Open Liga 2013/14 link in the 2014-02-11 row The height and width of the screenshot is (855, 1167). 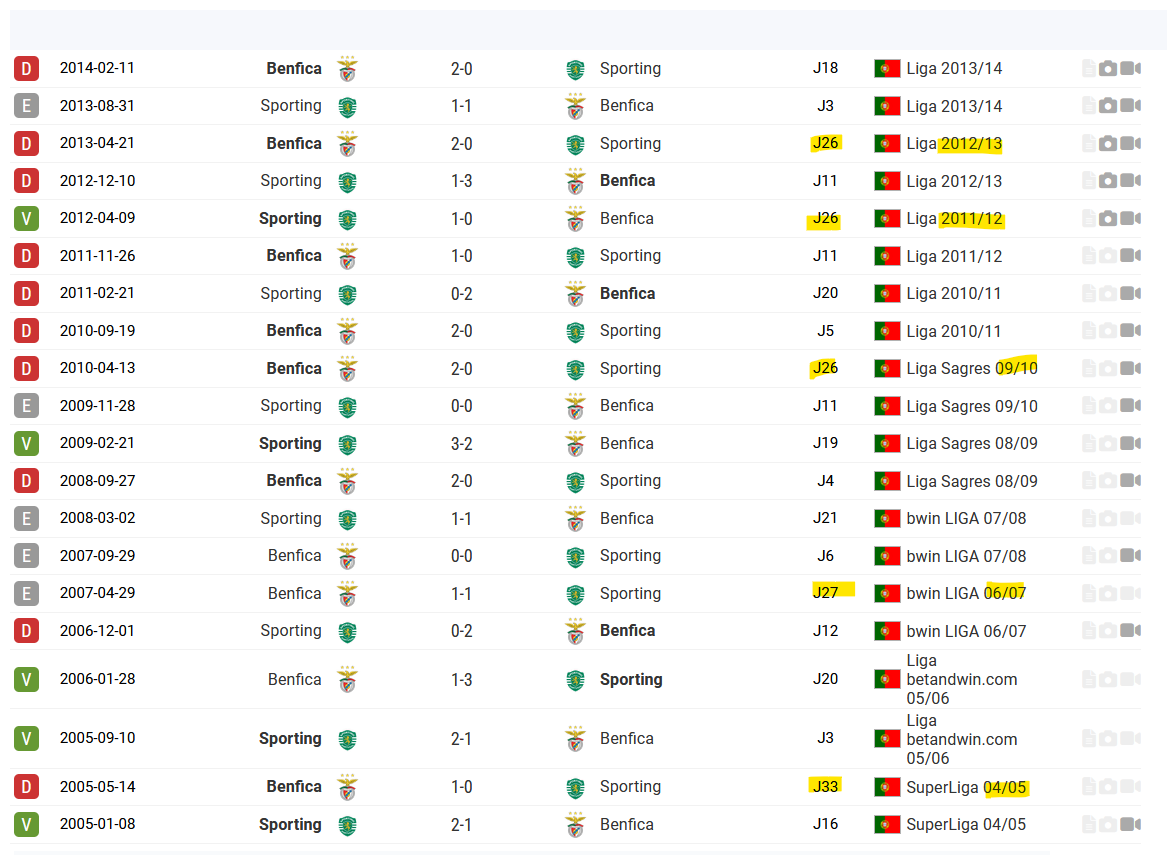pyautogui.click(x=954, y=68)
